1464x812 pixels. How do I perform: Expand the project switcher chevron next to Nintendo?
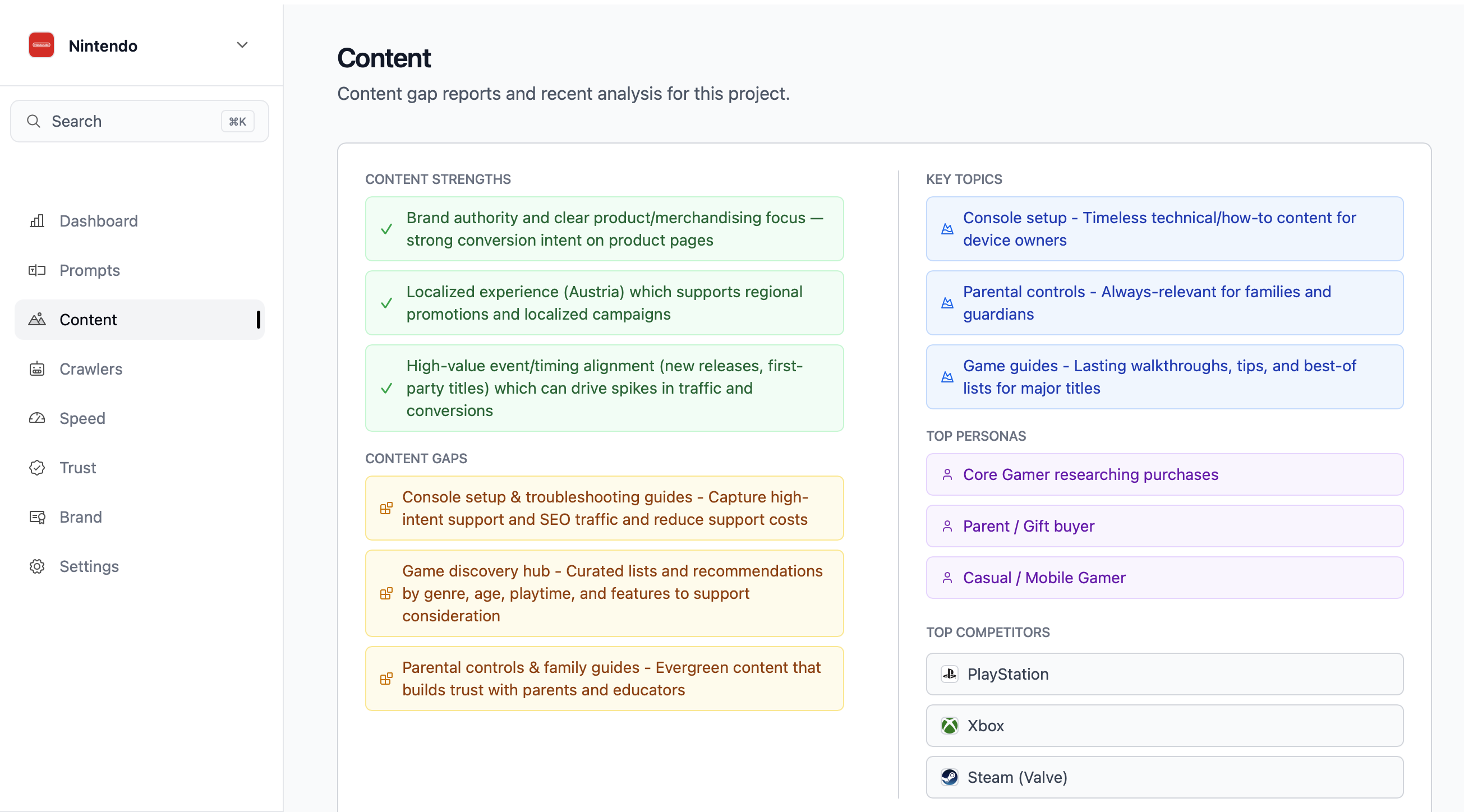click(242, 45)
